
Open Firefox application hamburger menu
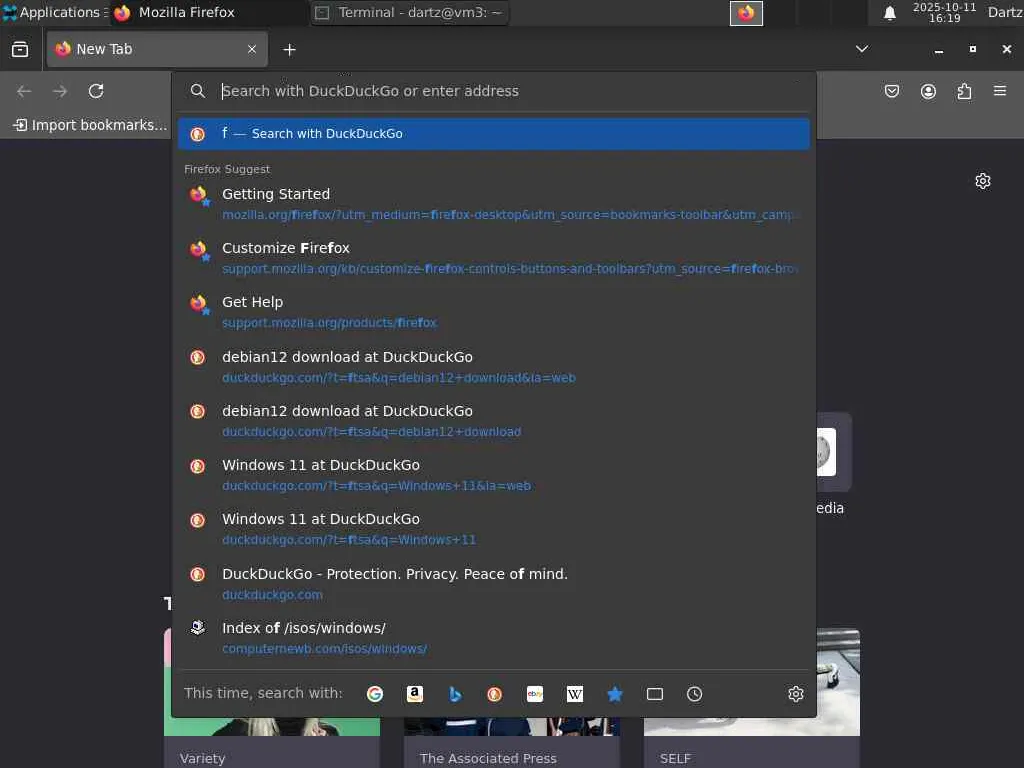[x=1000, y=91]
